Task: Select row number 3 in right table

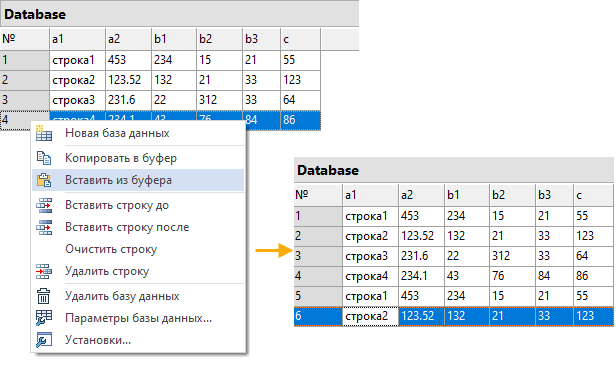Action: 318,256
